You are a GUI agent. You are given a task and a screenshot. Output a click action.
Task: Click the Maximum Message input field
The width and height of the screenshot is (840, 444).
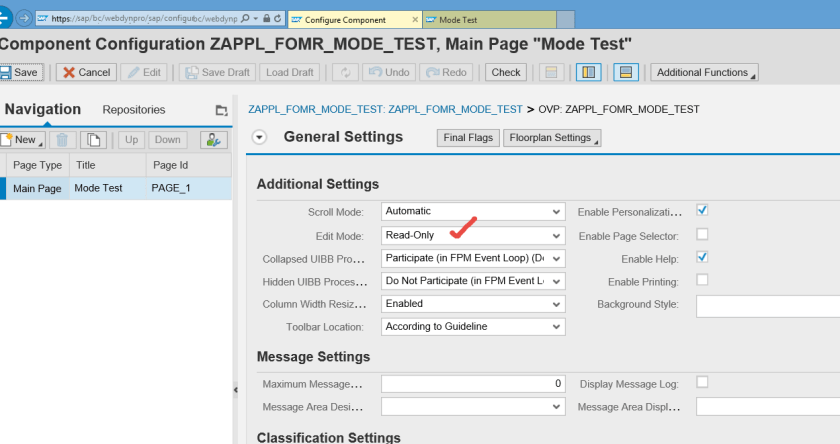[x=473, y=384]
